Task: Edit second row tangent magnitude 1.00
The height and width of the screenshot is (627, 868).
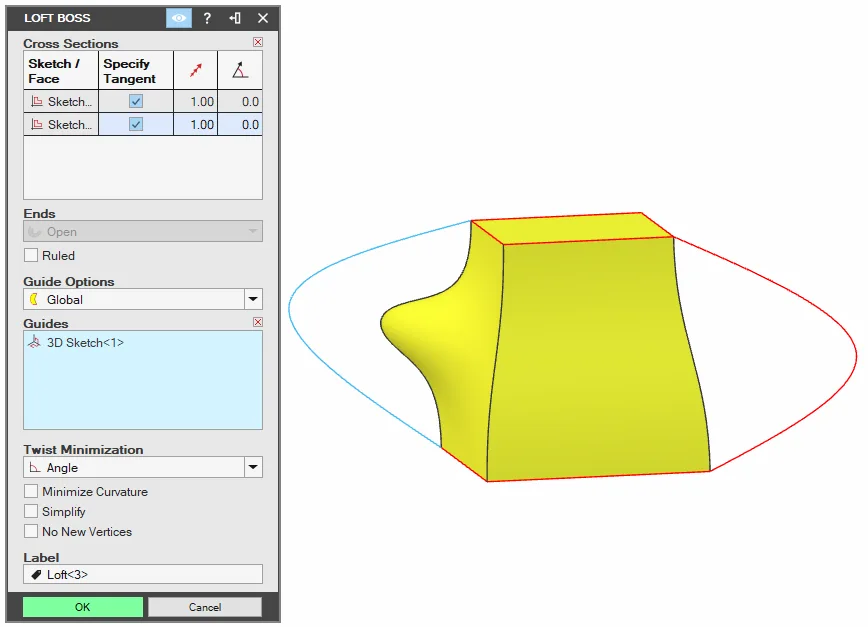Action: (196, 125)
